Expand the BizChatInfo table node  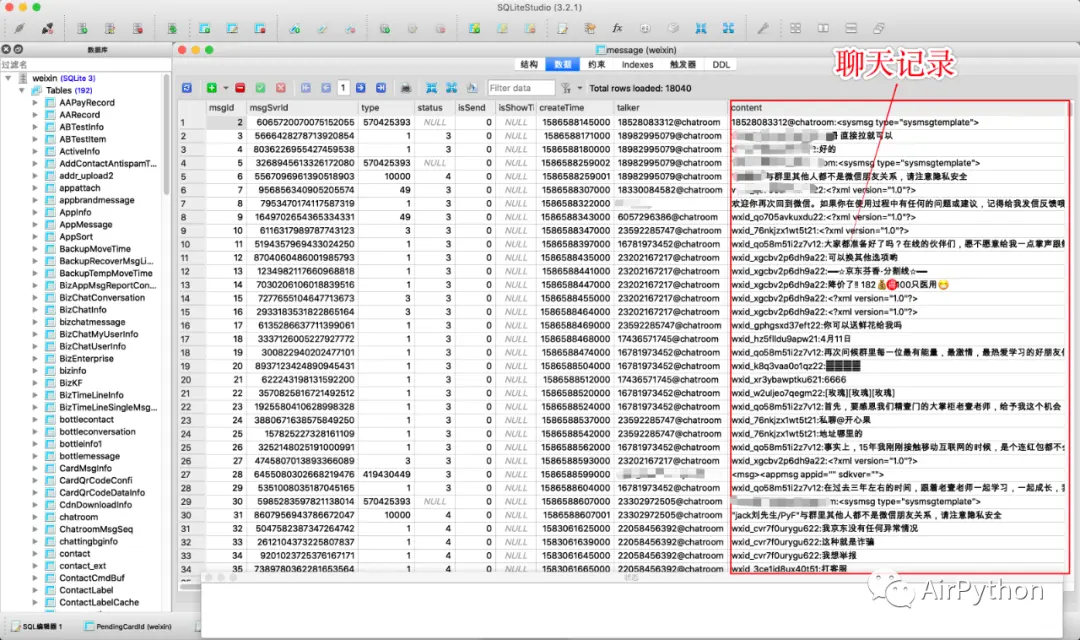click(35, 310)
